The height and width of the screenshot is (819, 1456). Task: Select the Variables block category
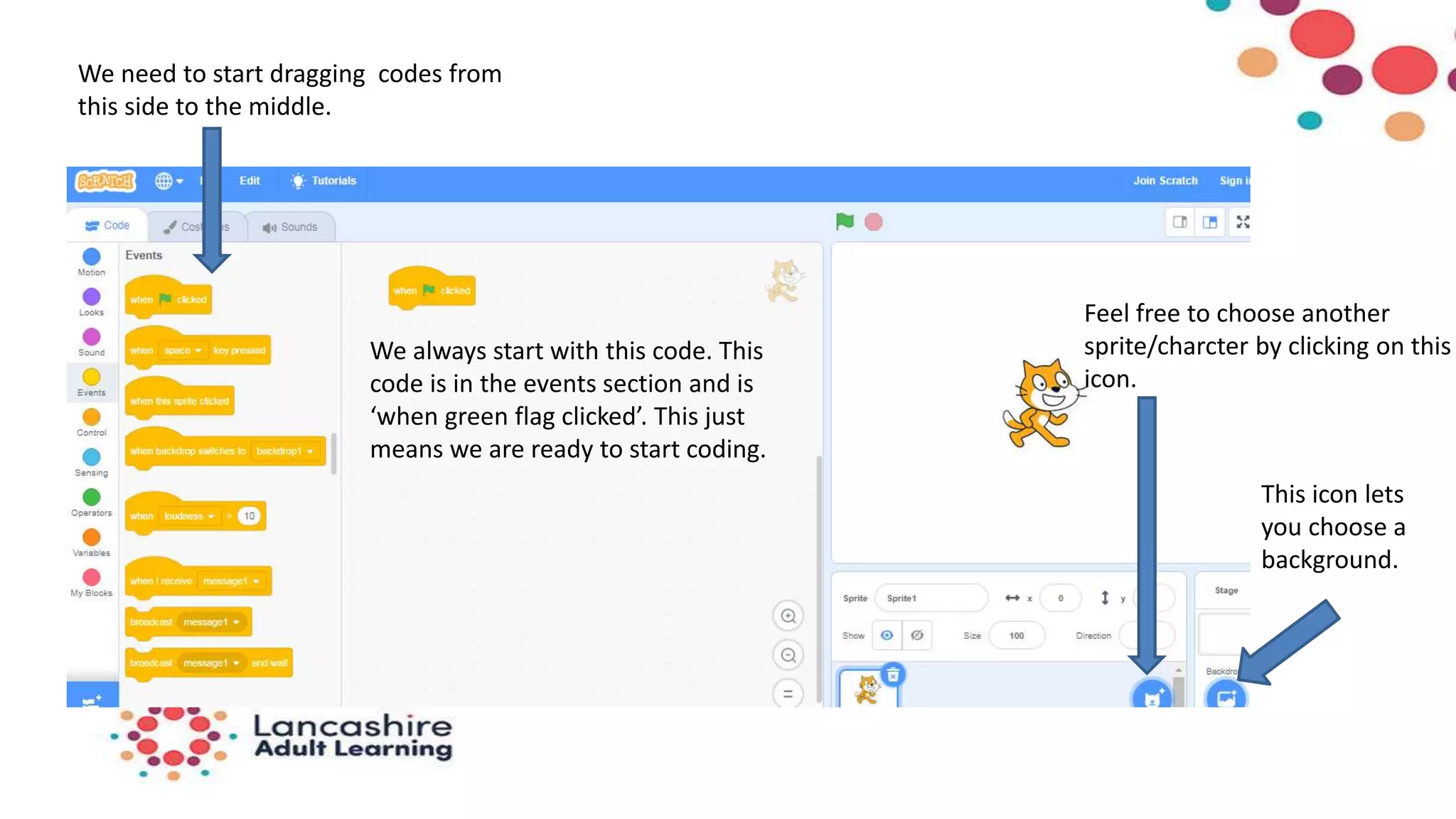point(92,542)
